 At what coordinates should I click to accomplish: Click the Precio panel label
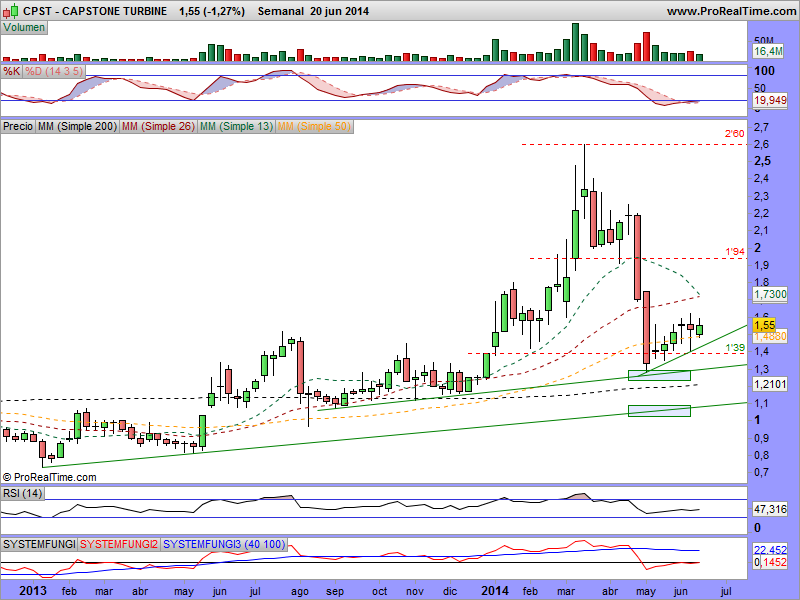click(18, 126)
